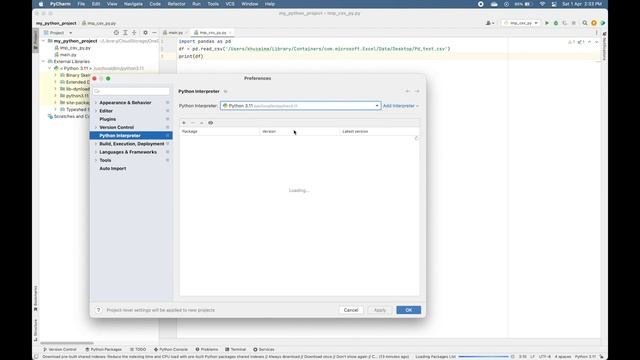Image resolution: width=640 pixels, height=360 pixels.
Task: Expand Build, Execution, Deployment settings
Action: (96, 144)
